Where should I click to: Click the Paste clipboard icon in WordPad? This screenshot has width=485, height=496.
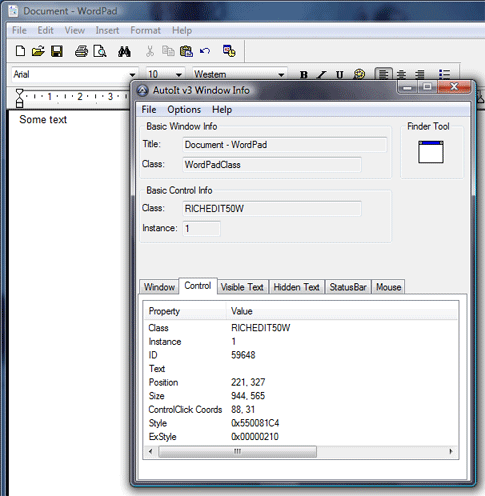point(186,51)
